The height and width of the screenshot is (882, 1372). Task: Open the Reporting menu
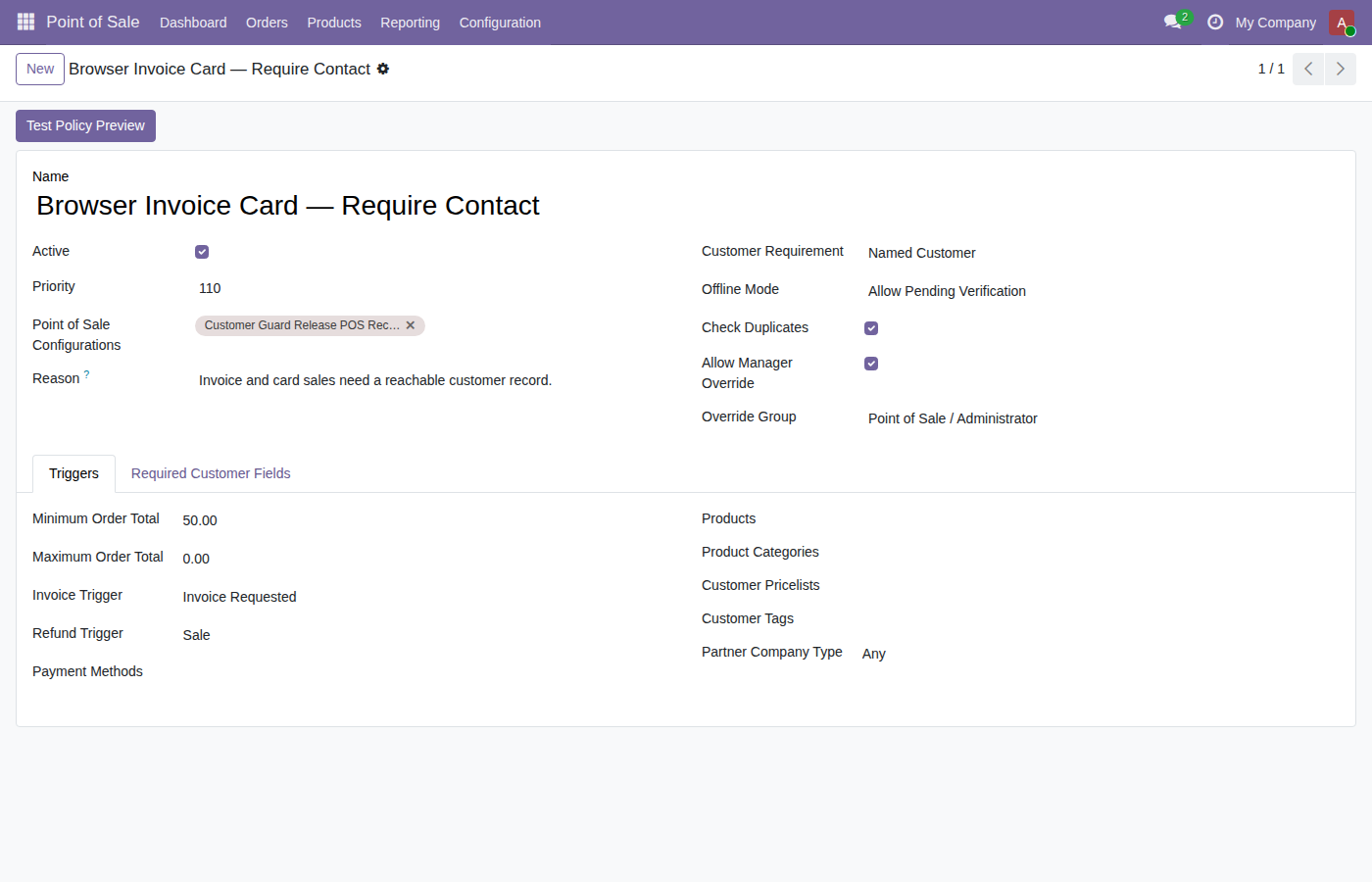[x=410, y=23]
